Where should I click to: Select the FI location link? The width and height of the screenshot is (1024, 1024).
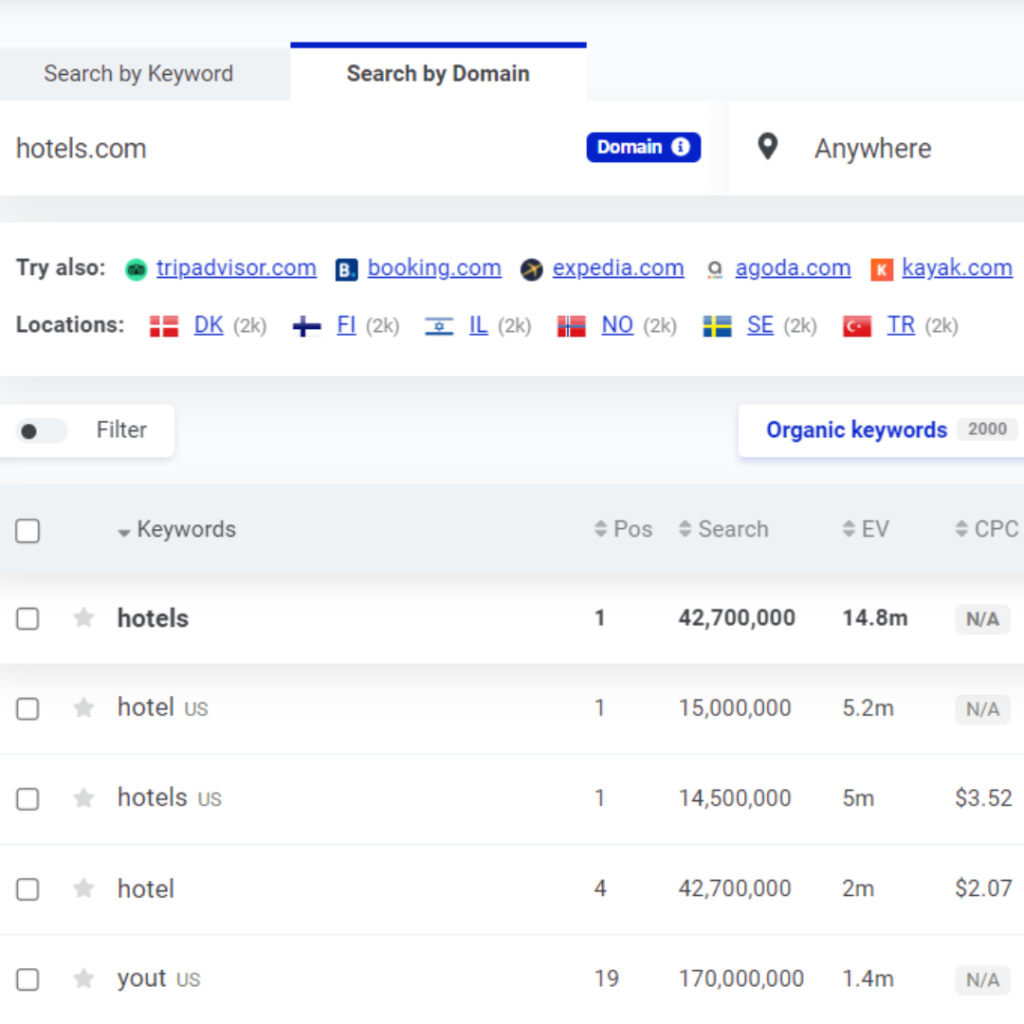(346, 325)
